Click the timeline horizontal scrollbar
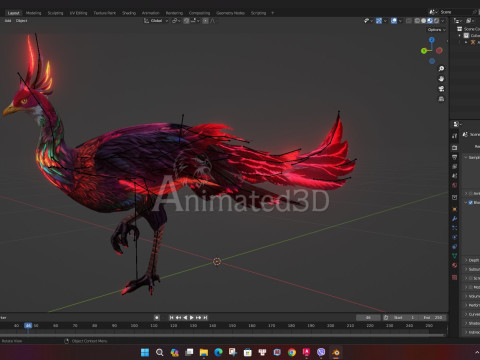480x360 pixels. [222, 335]
